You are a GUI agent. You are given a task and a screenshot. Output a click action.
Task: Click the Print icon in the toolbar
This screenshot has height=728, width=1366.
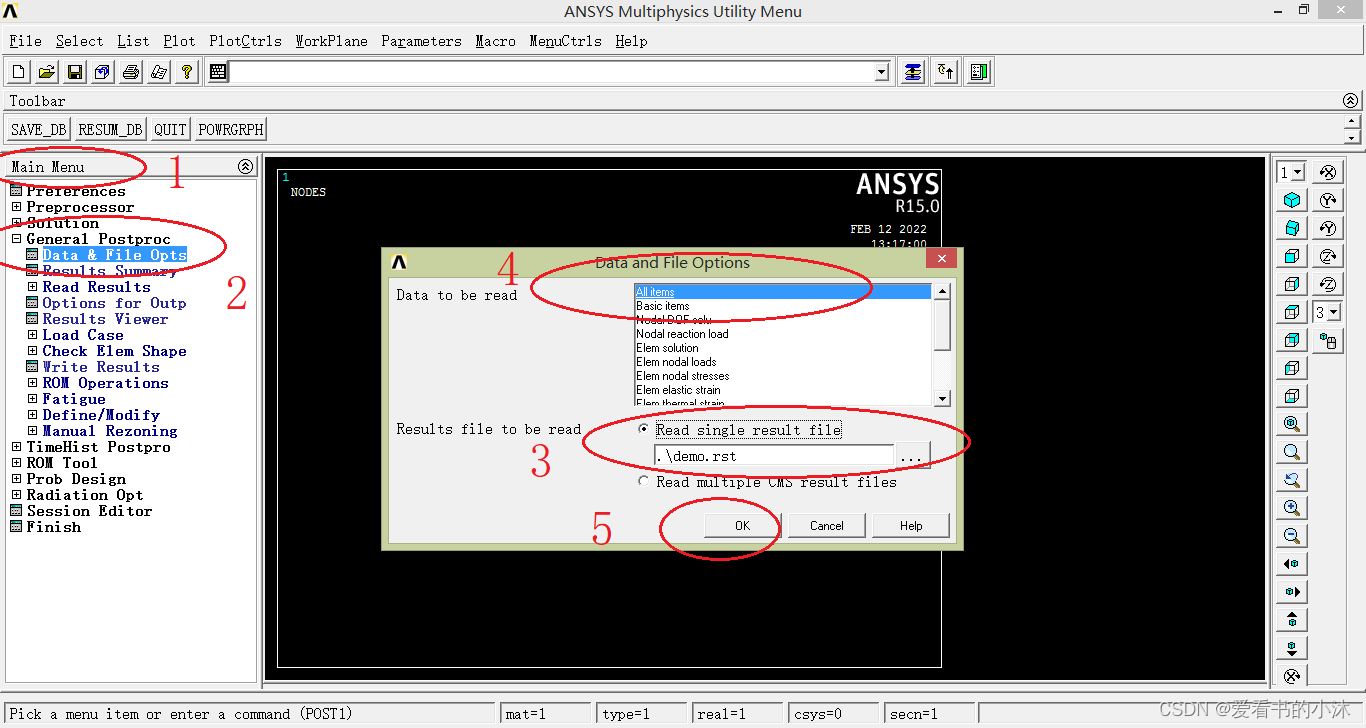pyautogui.click(x=131, y=72)
